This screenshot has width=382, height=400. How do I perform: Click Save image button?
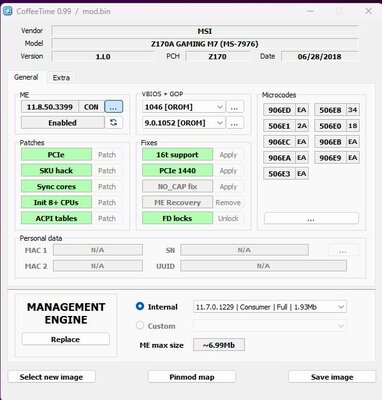tap(332, 377)
